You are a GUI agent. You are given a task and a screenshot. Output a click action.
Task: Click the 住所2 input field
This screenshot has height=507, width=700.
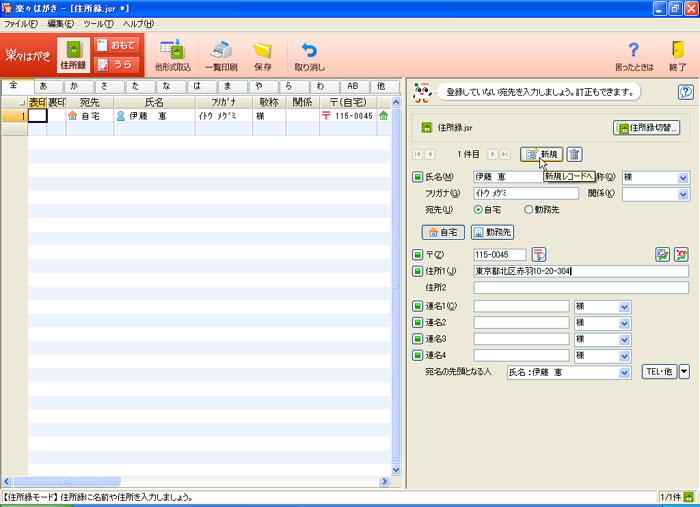[581, 288]
